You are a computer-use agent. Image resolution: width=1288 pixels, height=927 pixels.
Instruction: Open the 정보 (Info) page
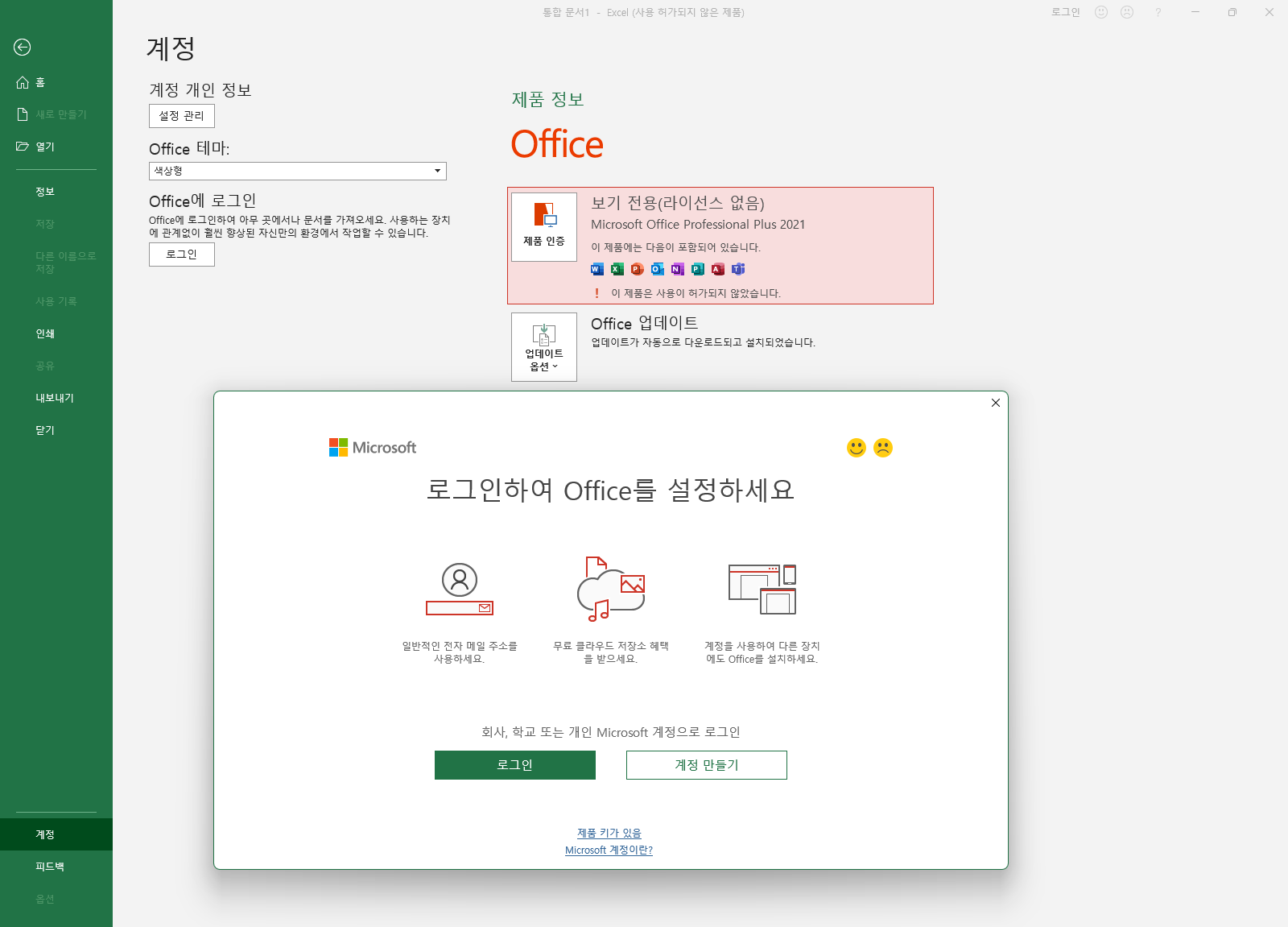pos(56,192)
